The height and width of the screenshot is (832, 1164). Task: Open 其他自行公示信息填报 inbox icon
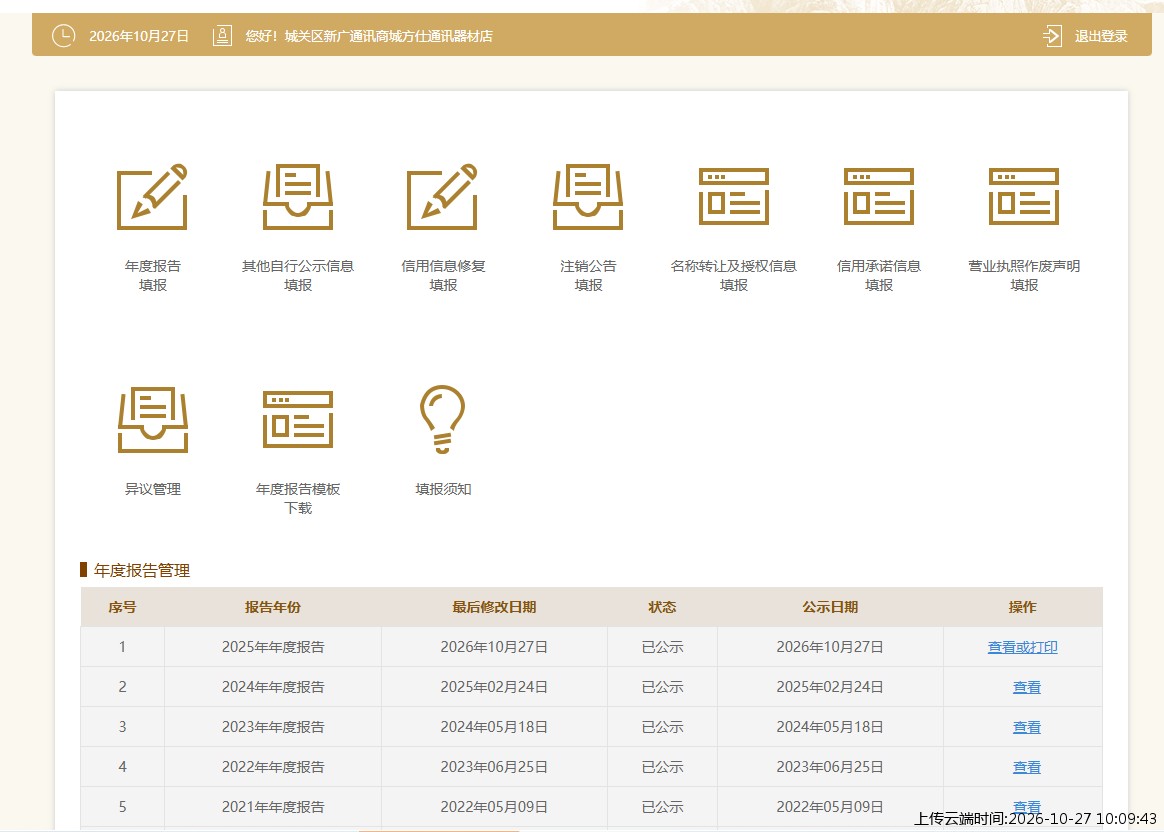tap(298, 197)
